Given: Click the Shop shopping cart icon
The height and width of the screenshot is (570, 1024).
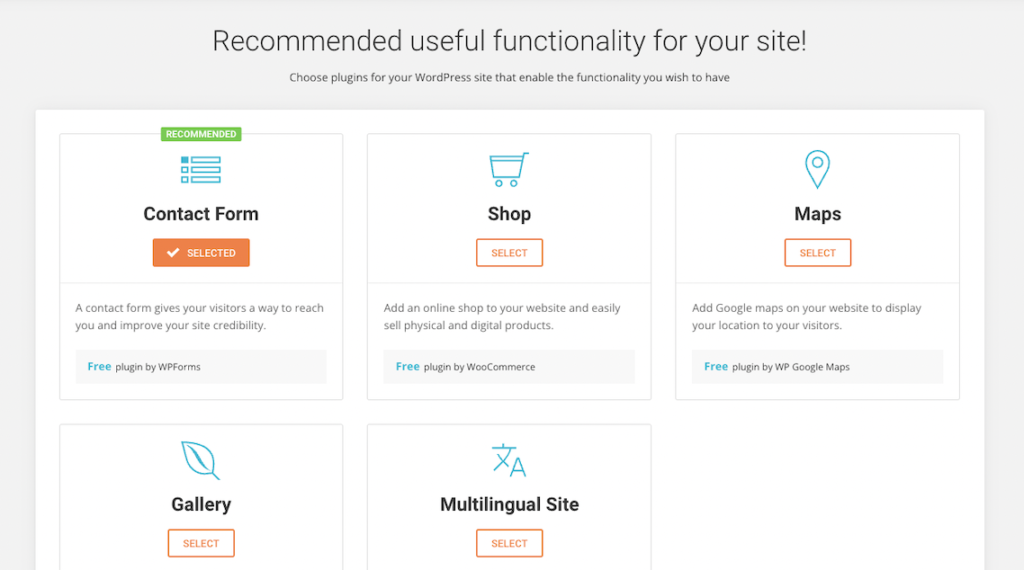Looking at the screenshot, I should click(509, 170).
